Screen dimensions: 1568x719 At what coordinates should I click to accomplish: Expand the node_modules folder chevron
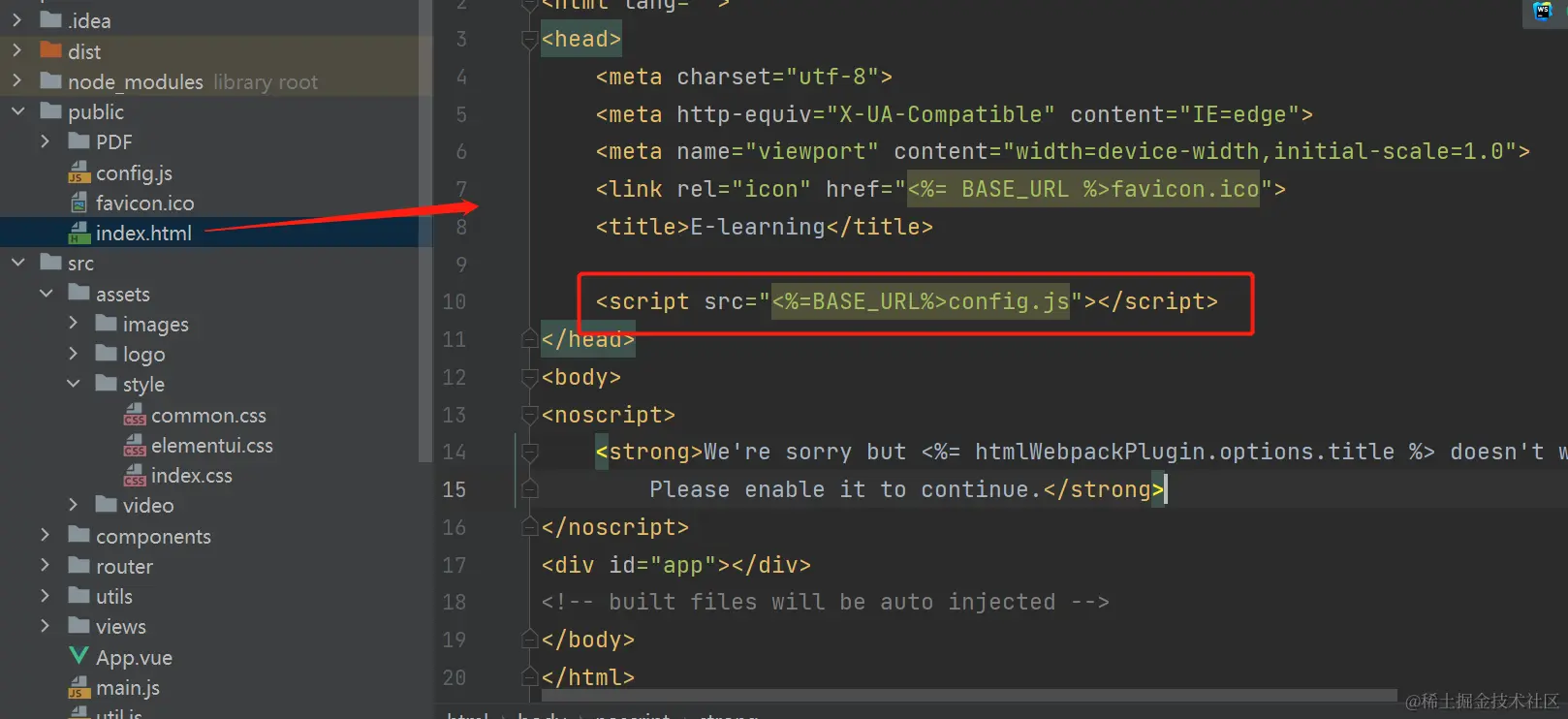pos(16,80)
